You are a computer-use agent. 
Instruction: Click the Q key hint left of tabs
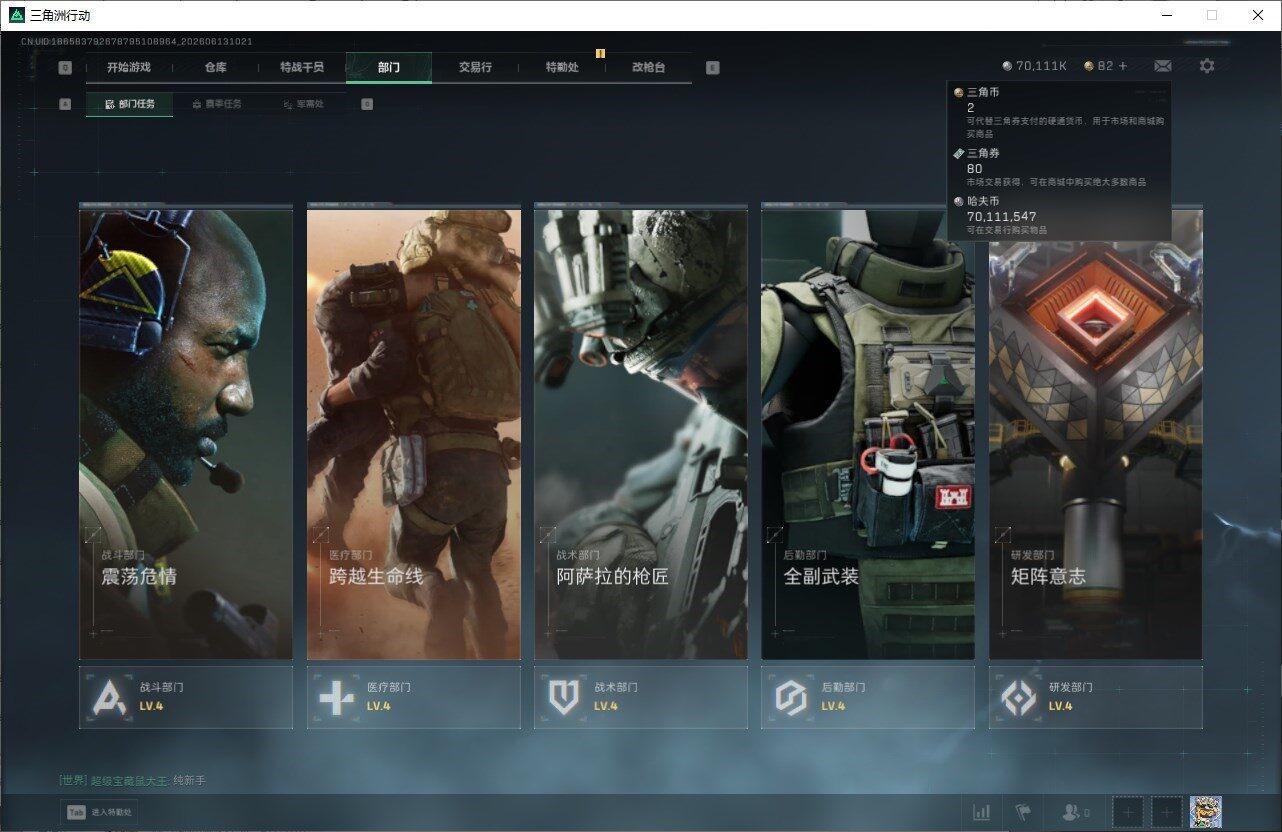(65, 68)
